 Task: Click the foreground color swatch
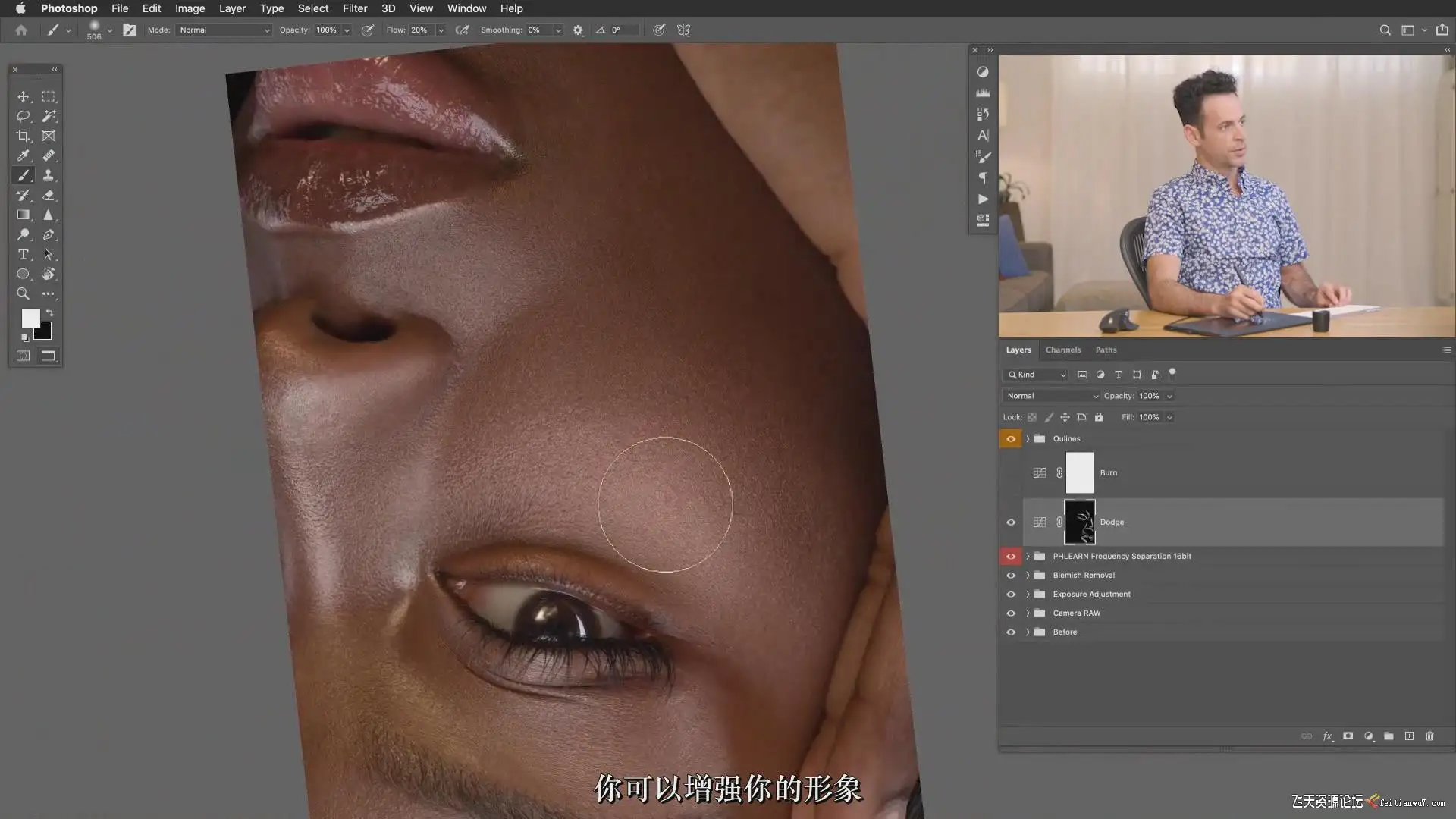30,318
